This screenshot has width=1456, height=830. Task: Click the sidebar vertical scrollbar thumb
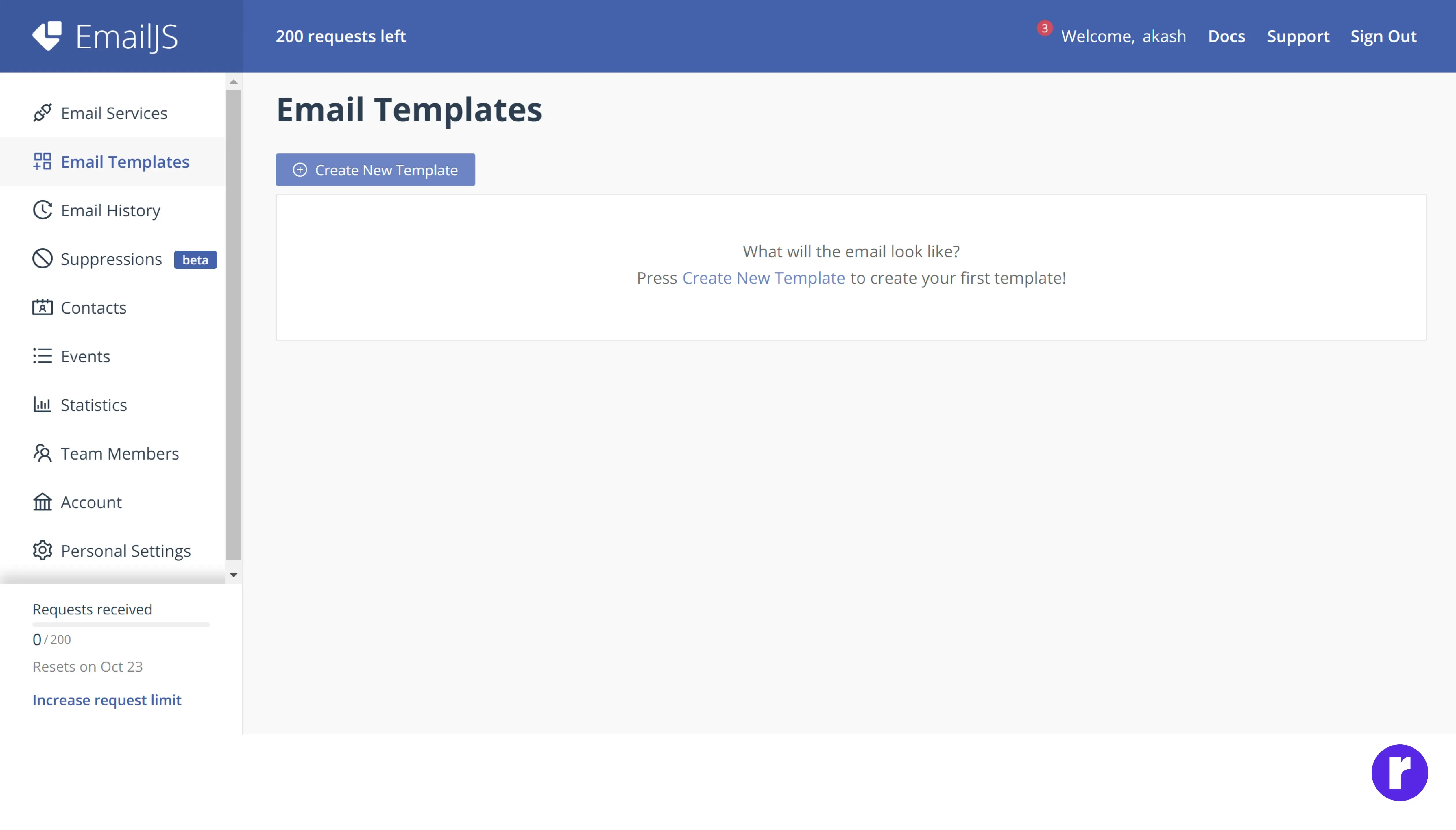(233, 325)
